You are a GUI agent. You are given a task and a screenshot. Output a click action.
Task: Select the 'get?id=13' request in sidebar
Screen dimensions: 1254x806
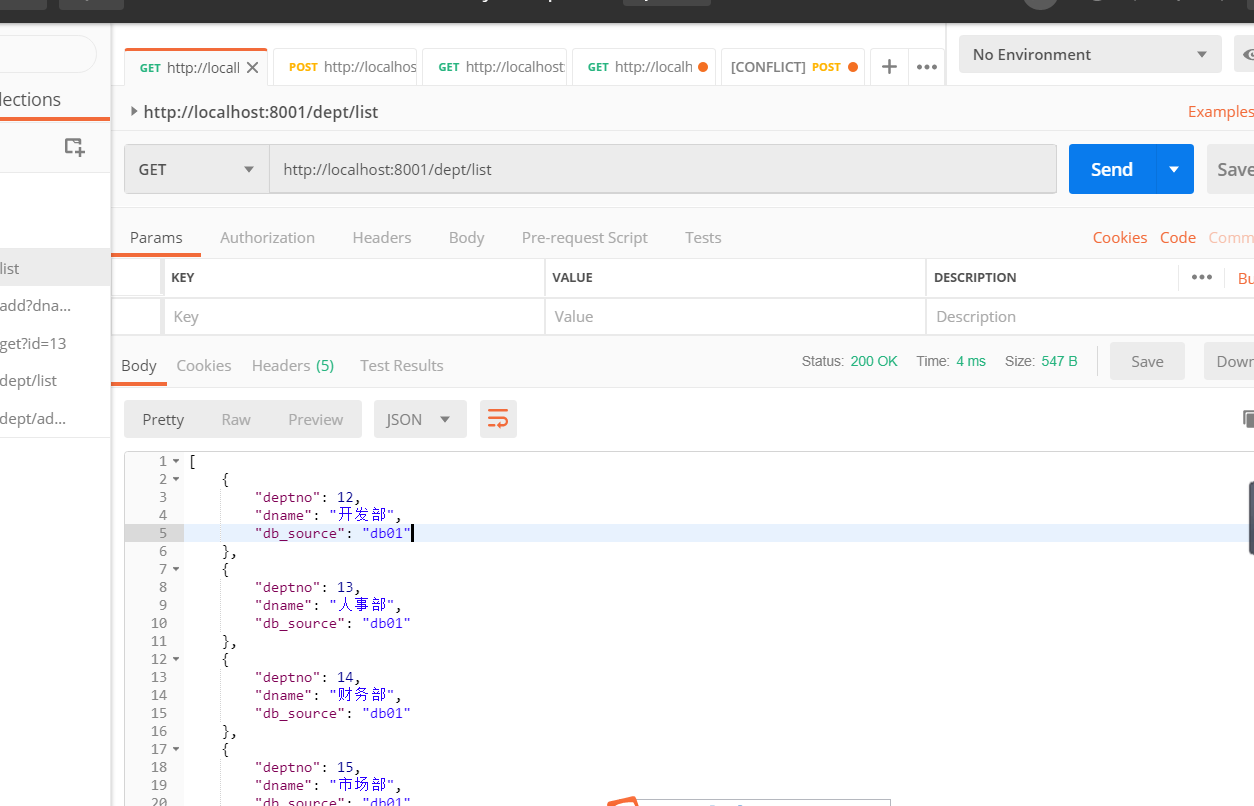click(55, 343)
